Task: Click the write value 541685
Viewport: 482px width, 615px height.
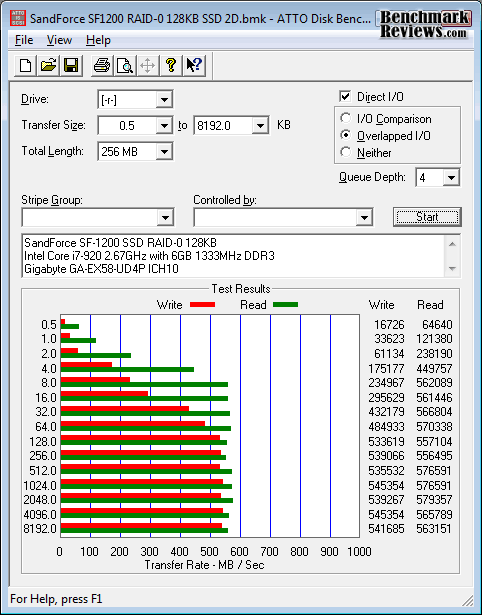Action: coord(386,529)
